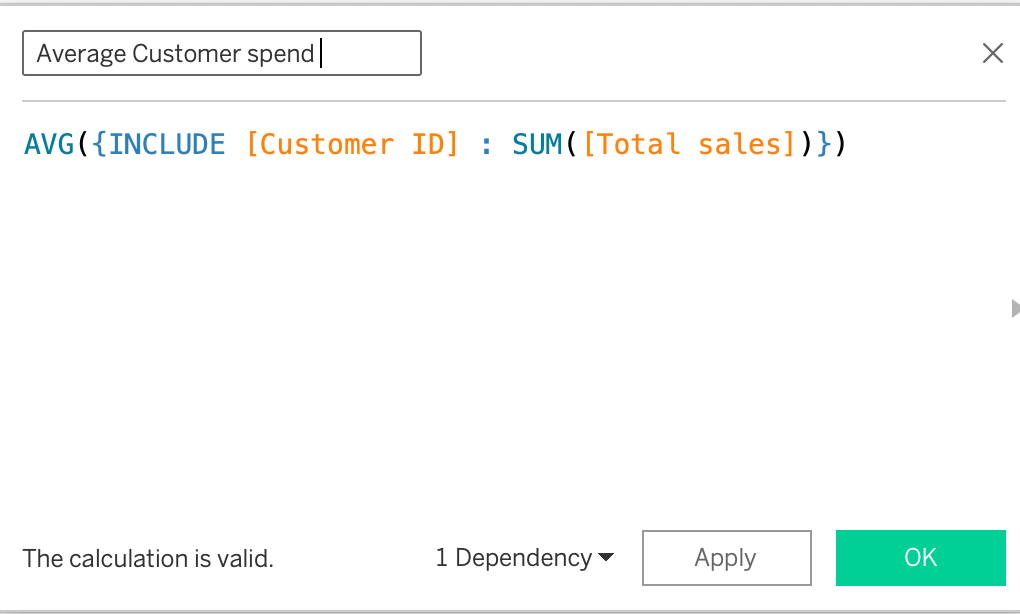Select the [Customer ID] field reference
Screen dimensions: 1020x614
(352, 145)
